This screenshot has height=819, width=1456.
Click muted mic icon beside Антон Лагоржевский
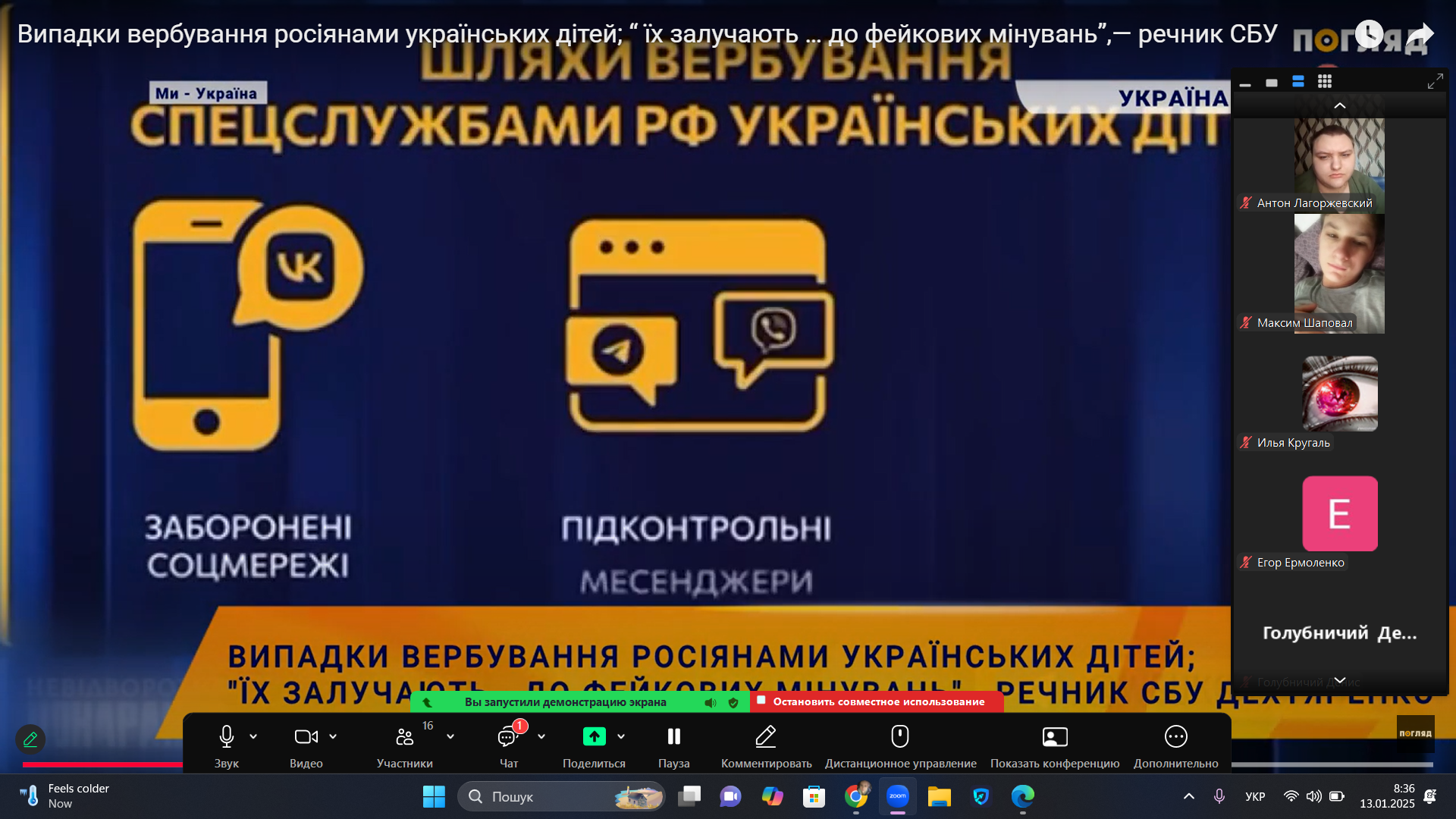(1246, 202)
